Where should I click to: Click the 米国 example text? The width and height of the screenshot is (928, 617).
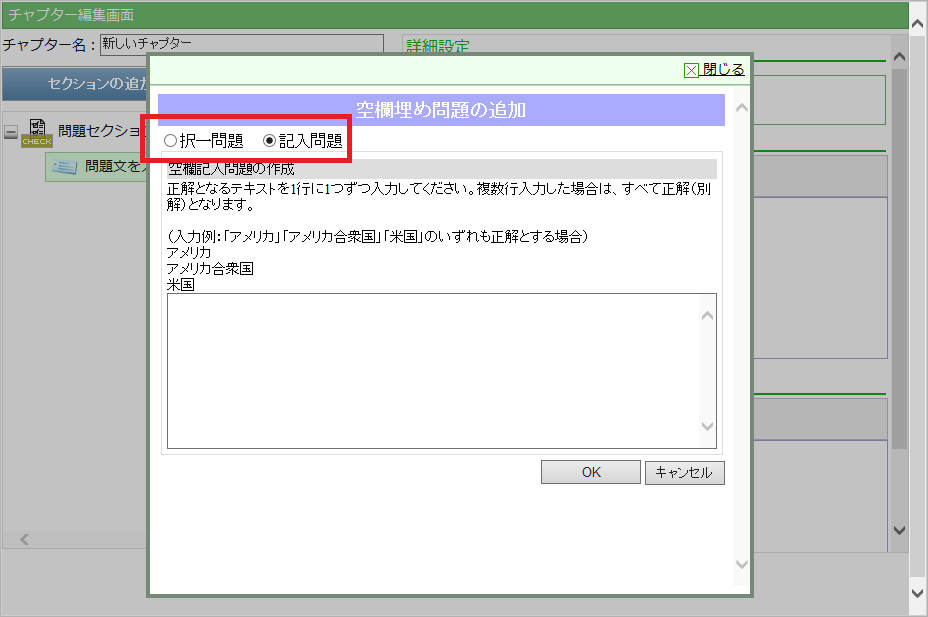[x=181, y=285]
